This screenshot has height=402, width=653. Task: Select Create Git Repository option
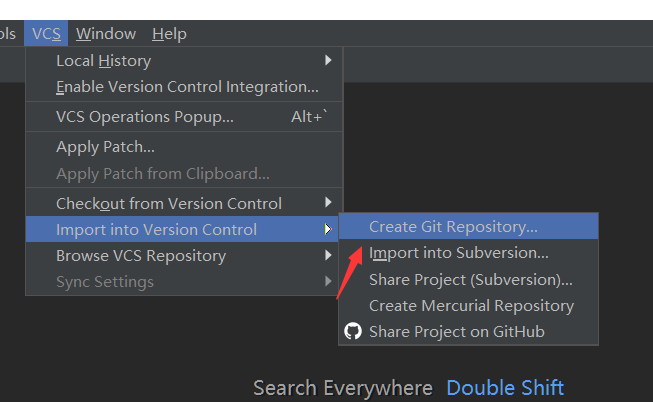click(x=453, y=227)
